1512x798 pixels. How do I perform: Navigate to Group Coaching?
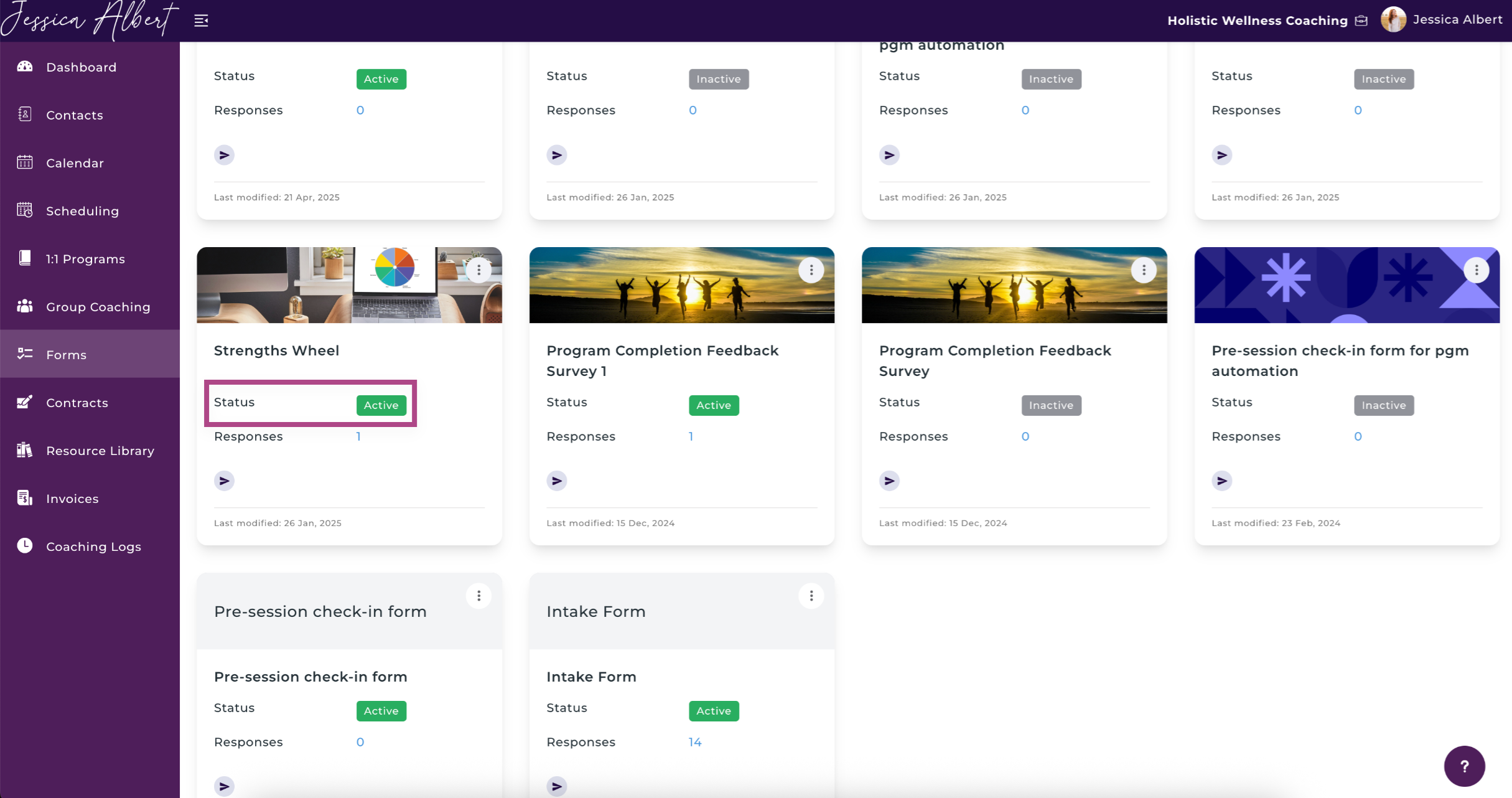point(90,306)
